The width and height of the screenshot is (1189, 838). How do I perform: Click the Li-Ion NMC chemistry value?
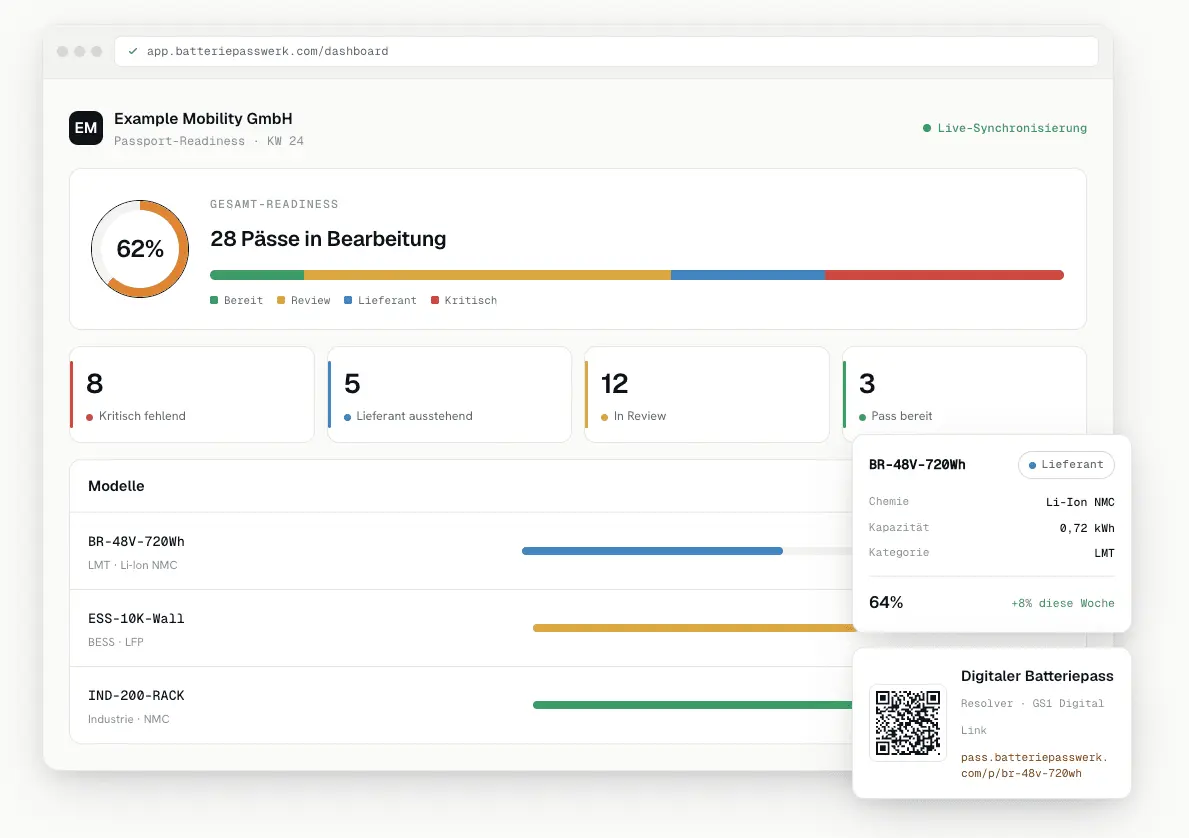(x=1080, y=502)
